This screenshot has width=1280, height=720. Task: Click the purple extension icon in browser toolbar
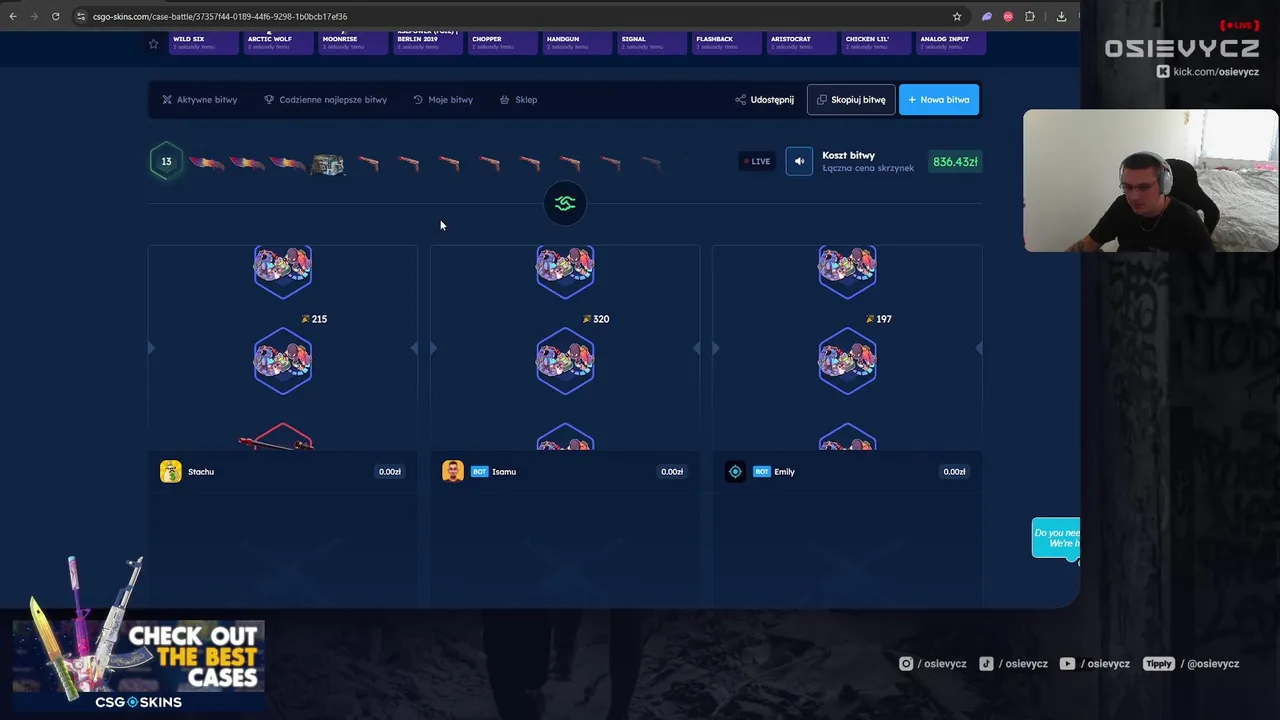(987, 16)
